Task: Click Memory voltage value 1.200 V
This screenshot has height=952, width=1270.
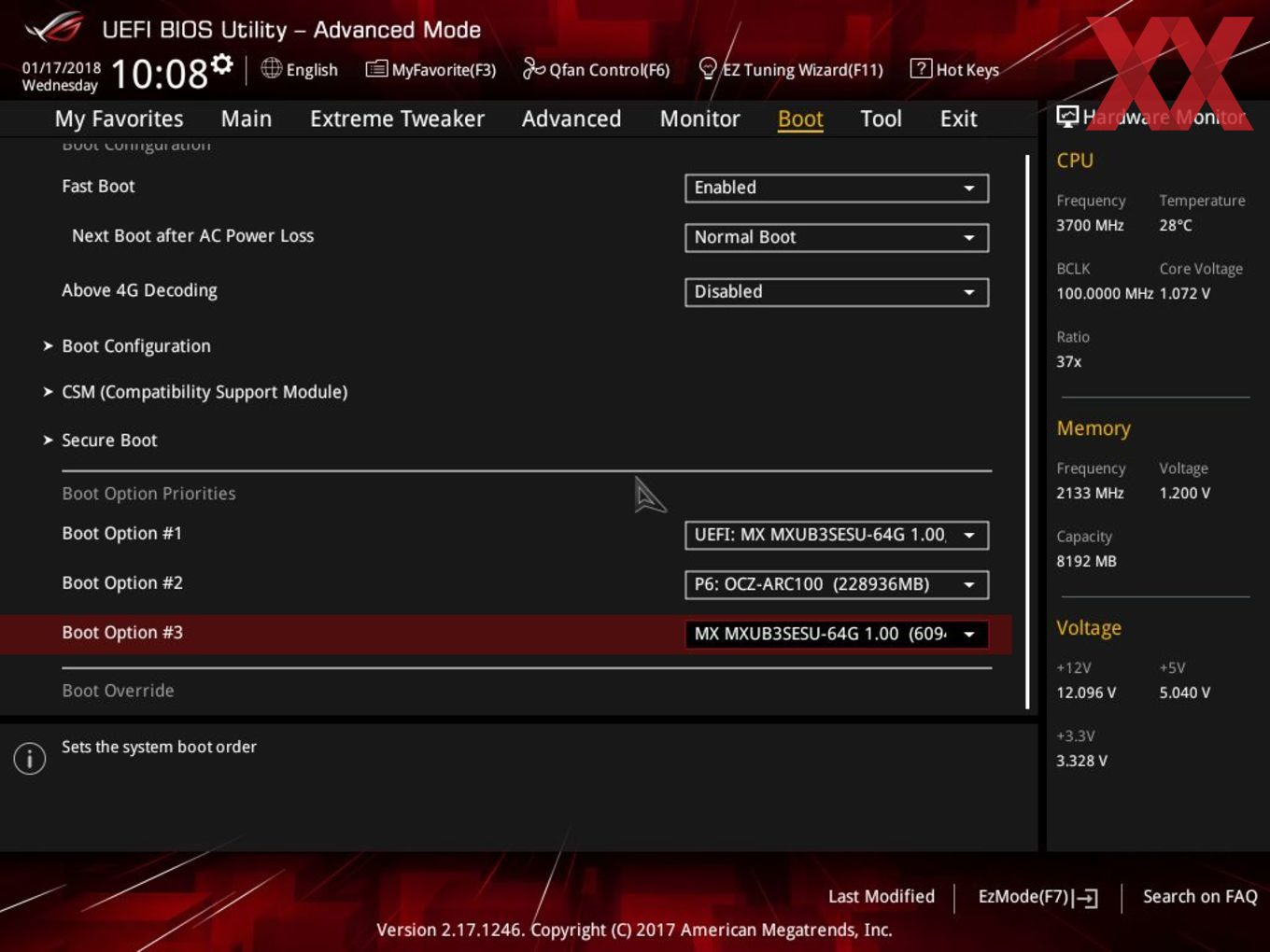Action: coord(1185,493)
